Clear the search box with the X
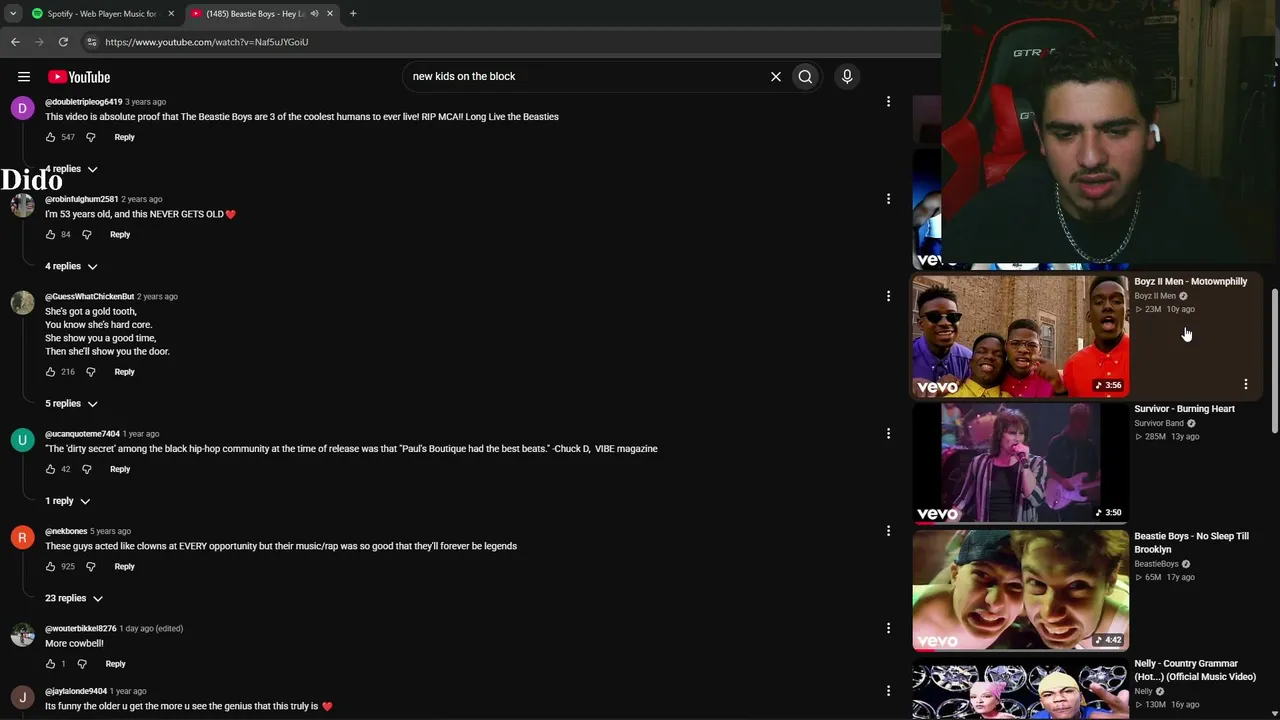 pyautogui.click(x=775, y=77)
